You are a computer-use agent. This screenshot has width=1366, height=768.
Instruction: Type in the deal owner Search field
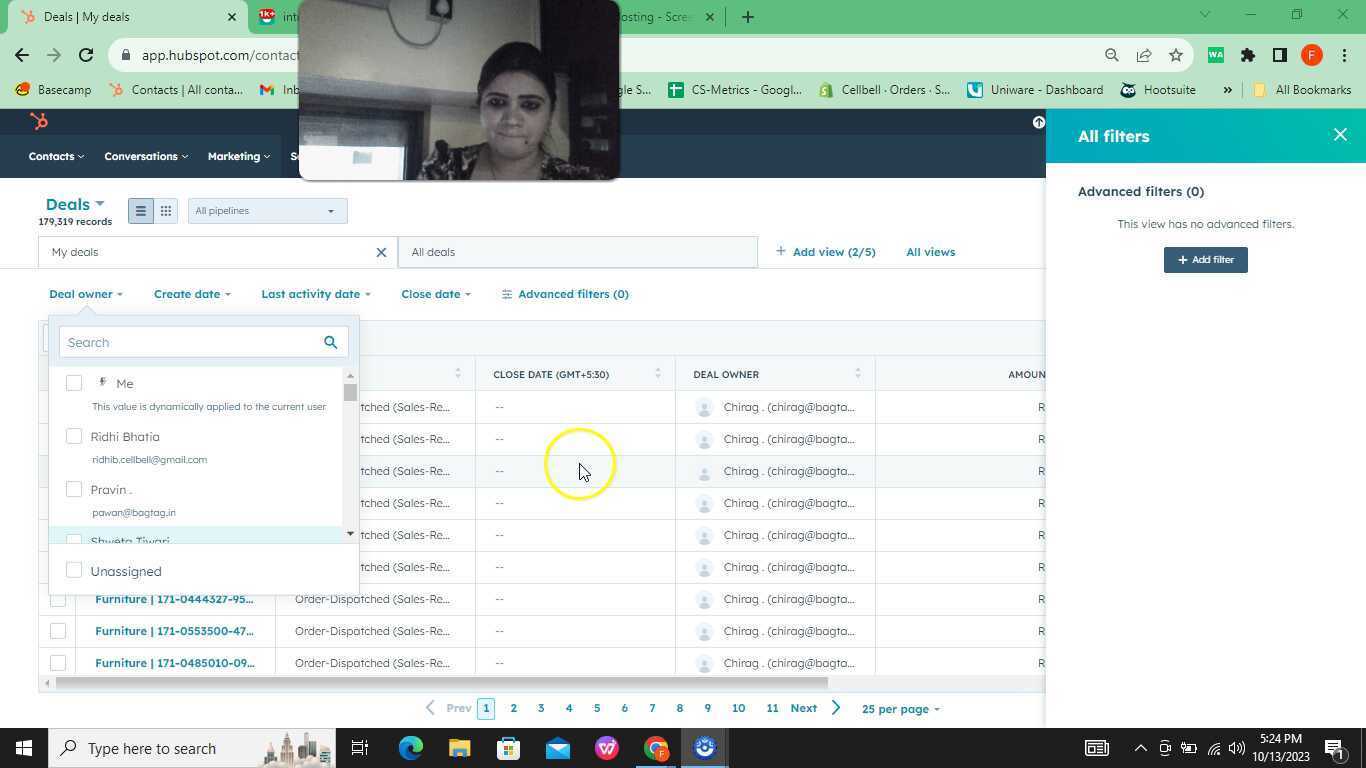point(190,343)
